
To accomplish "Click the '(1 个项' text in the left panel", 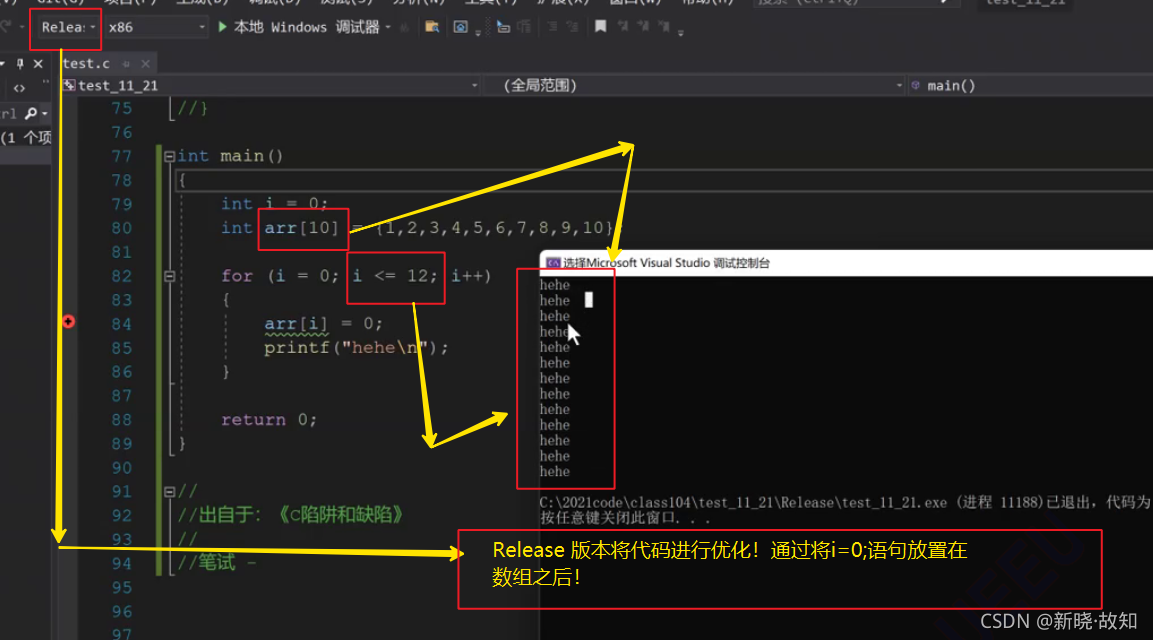I will (x=26, y=138).
